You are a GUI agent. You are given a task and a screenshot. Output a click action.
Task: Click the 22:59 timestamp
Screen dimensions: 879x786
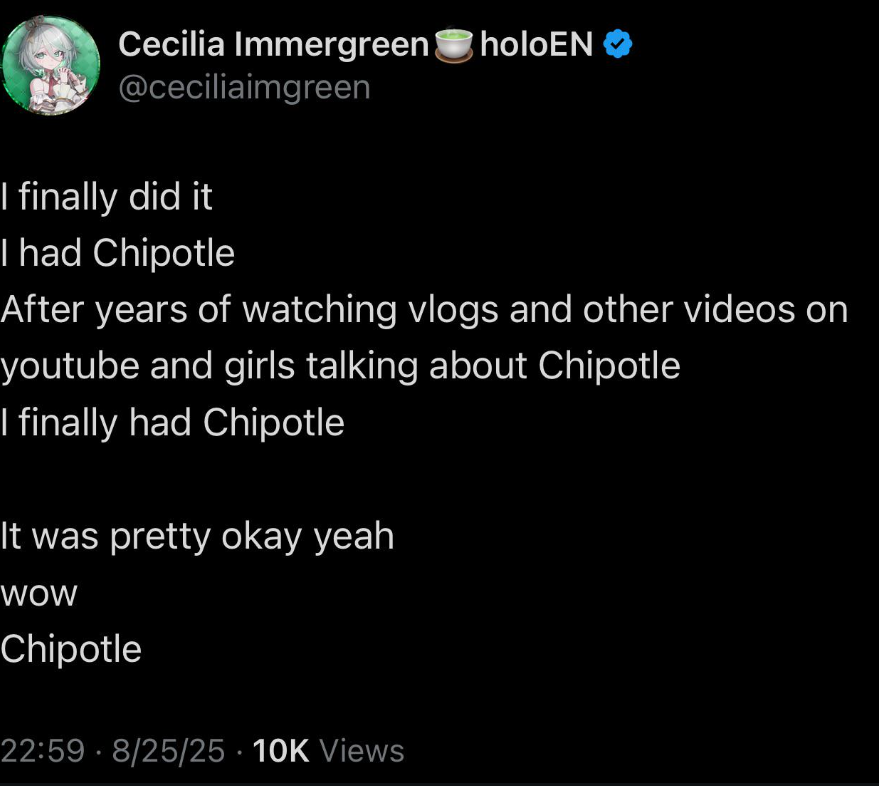tap(43, 751)
